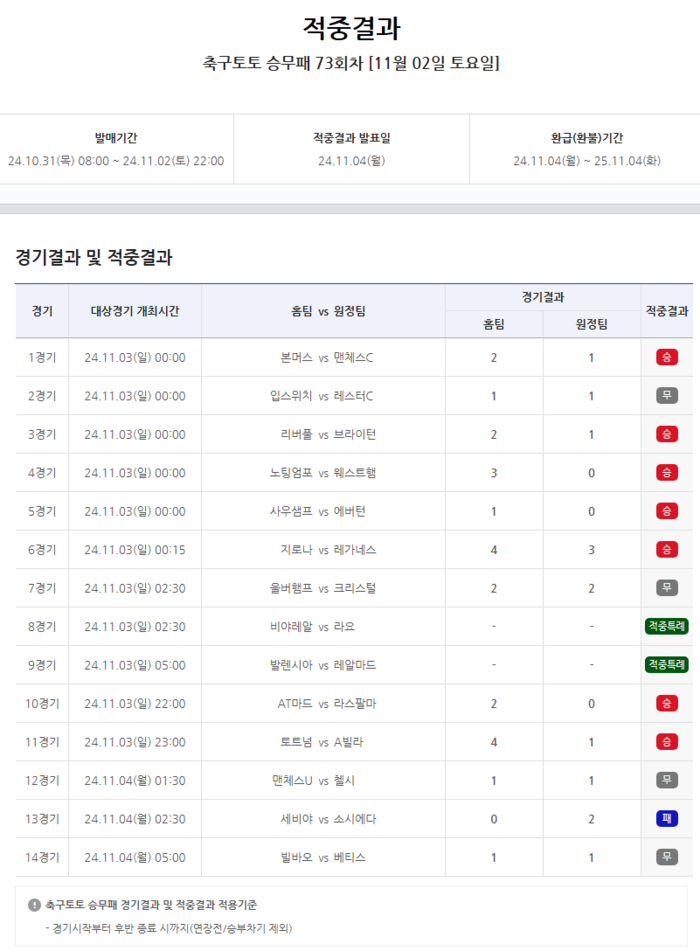The width and height of the screenshot is (700, 951).
Task: Click the 적중결과 발표일 date 24.11.04(월)
Action: 351,161
